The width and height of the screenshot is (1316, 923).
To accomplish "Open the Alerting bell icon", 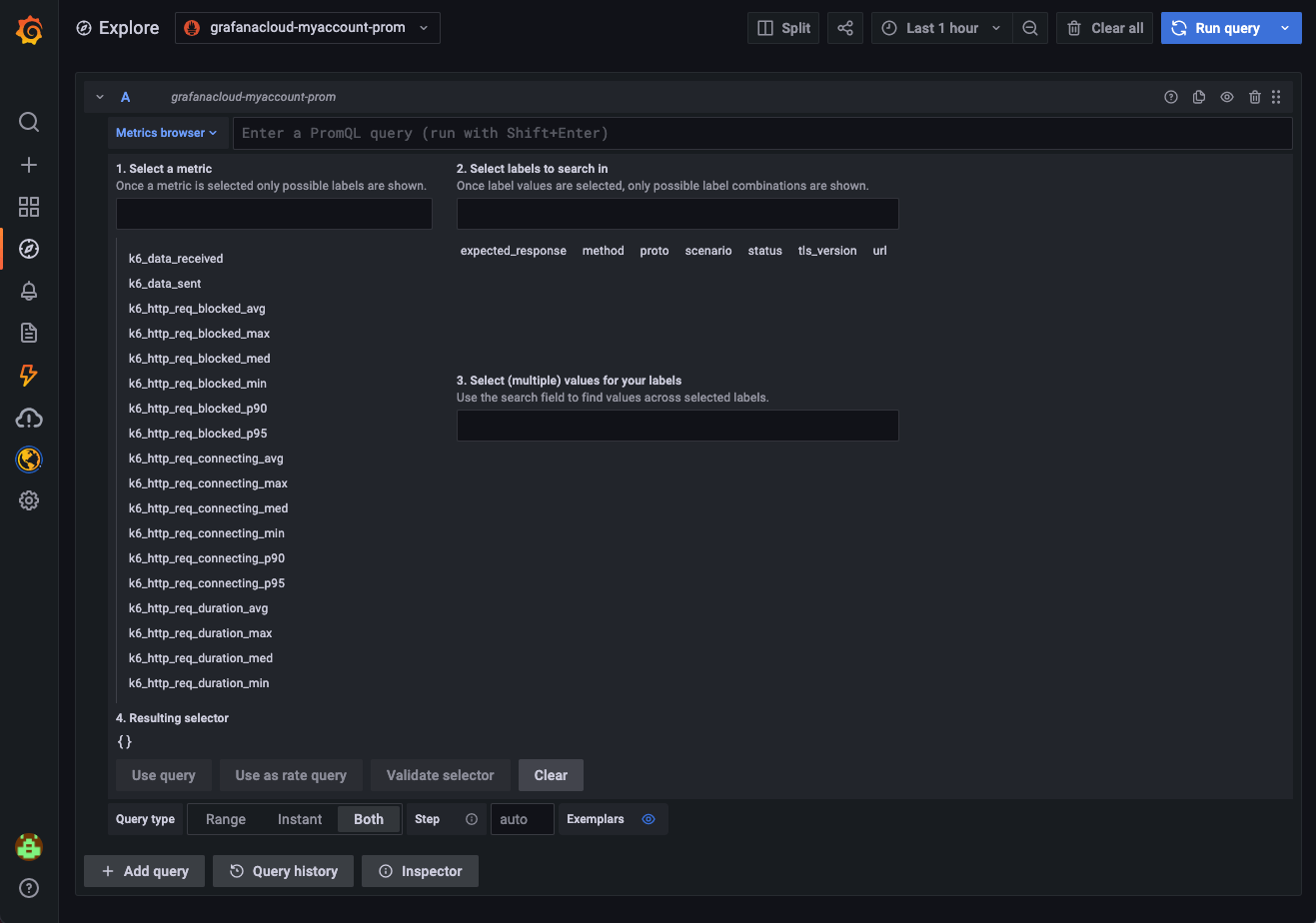I will coord(28,291).
